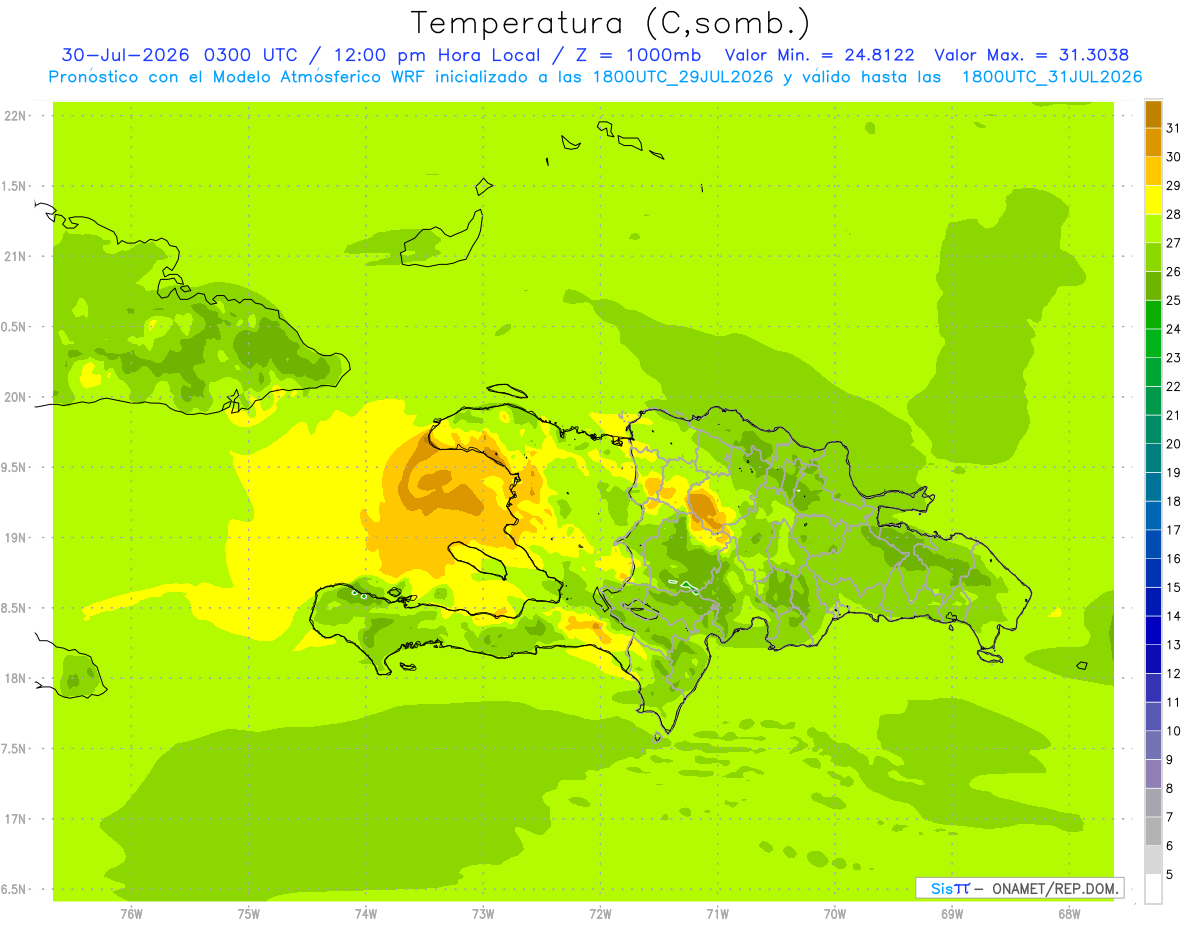Click the '68W' longitude axis label
The image size is (1200, 927).
coord(1069,914)
